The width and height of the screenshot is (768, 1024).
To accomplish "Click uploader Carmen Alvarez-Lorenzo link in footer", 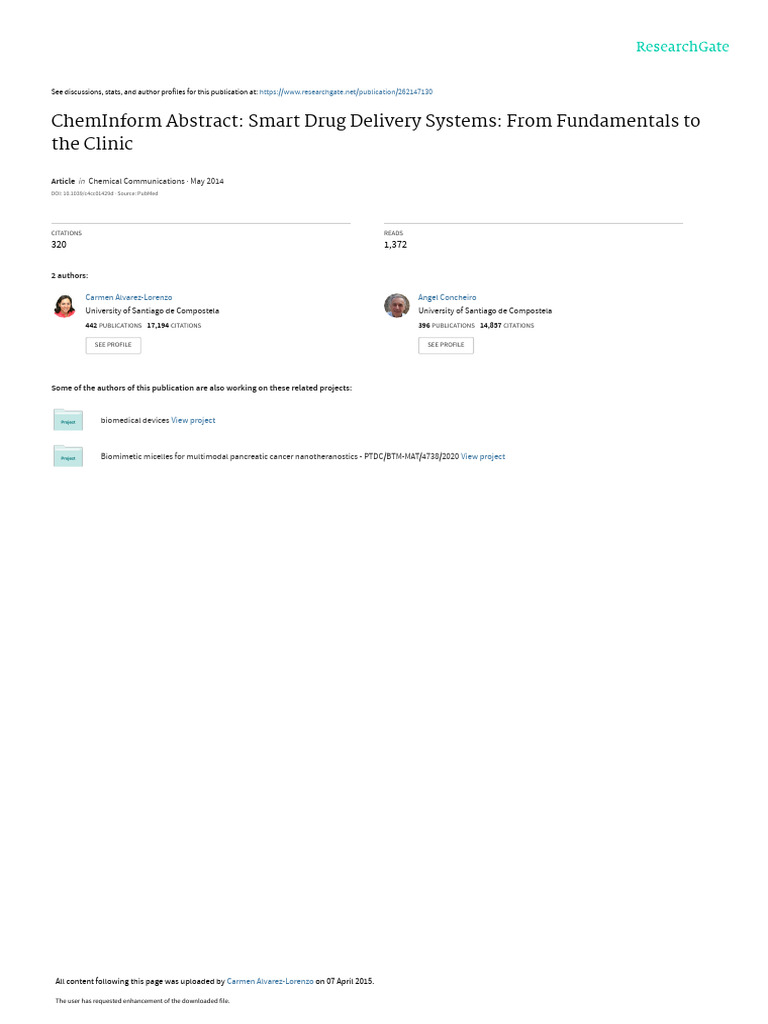I will (270, 981).
